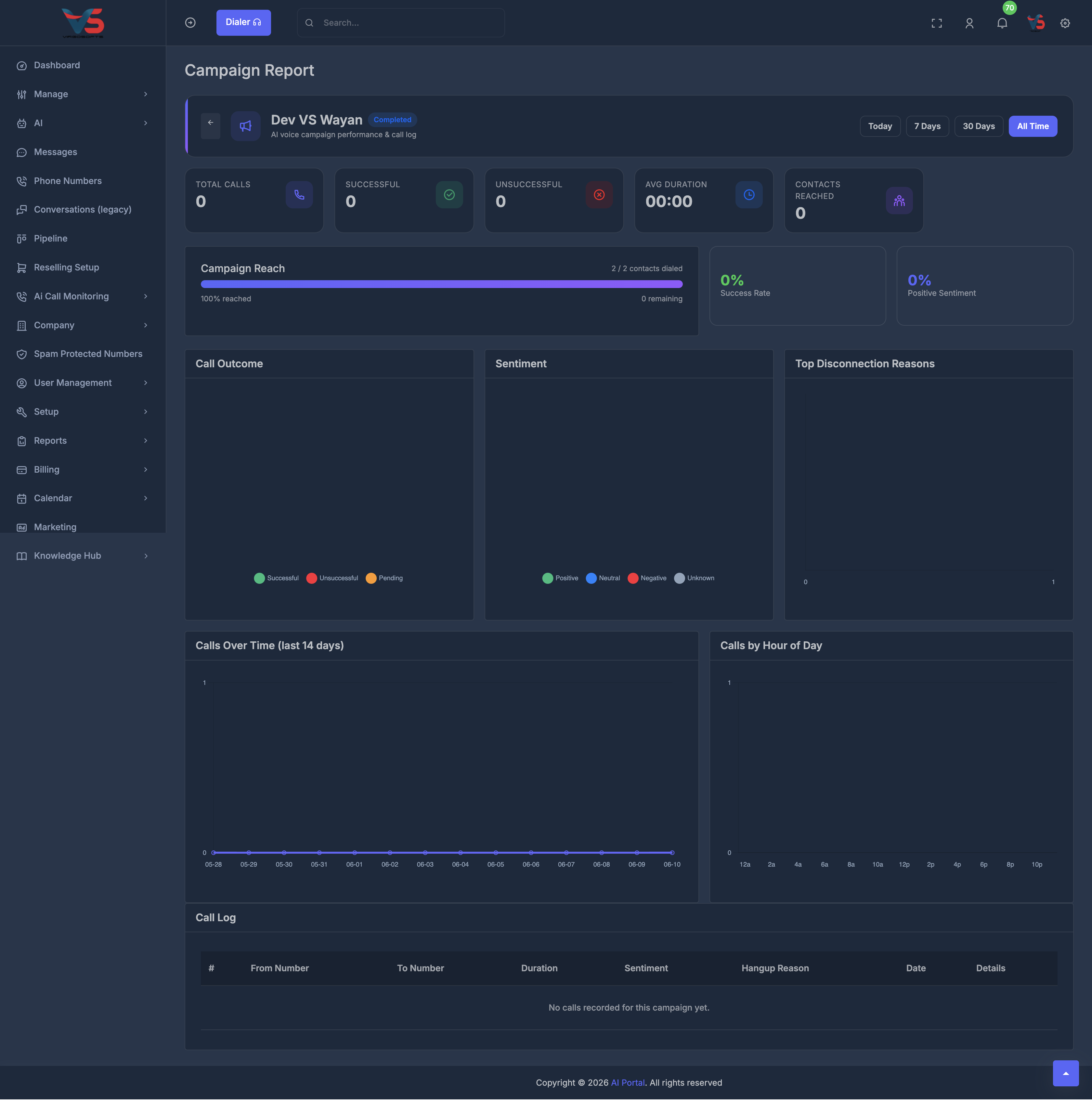Click the Dashboard gauge icon
Viewport: 1092px width, 1100px height.
point(22,65)
